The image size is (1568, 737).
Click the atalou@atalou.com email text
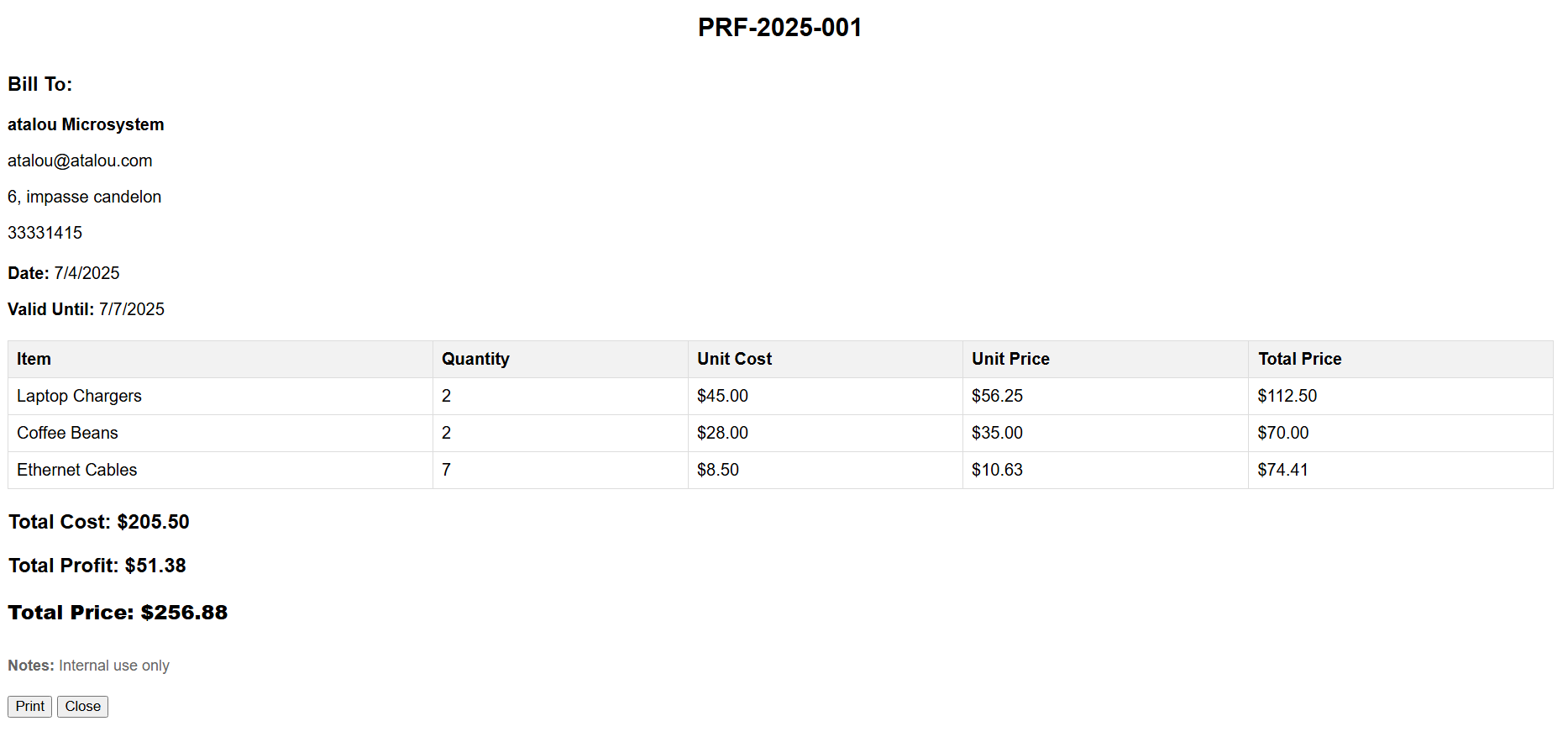tap(80, 161)
